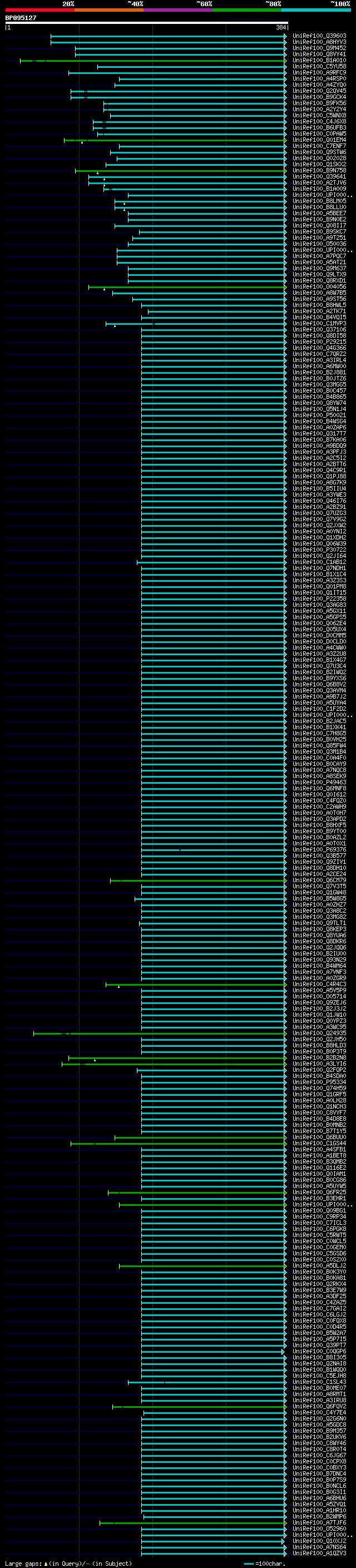356x1568 pixels.
Task: Open hit UniRef100_A1QZV3
Action: pyautogui.click(x=319, y=1553)
